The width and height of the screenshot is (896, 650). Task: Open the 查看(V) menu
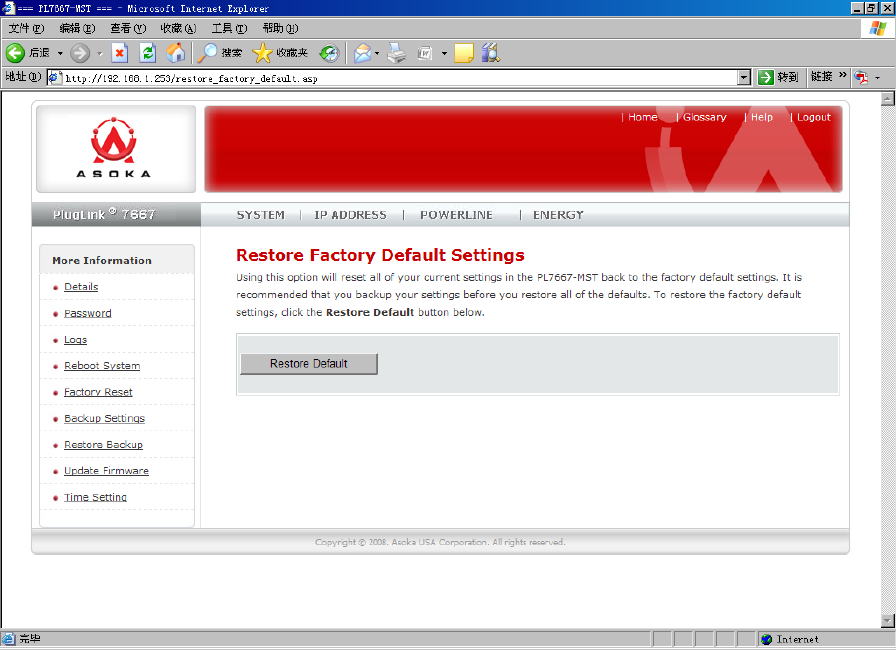128,29
